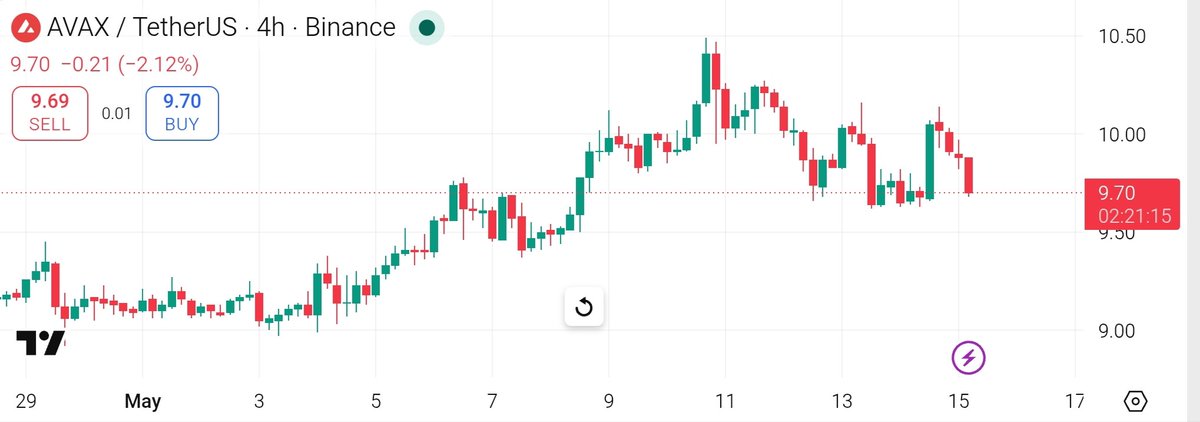1200x422 pixels.
Task: Click the -0.21 (-2.12%) change text
Action: (x=129, y=65)
